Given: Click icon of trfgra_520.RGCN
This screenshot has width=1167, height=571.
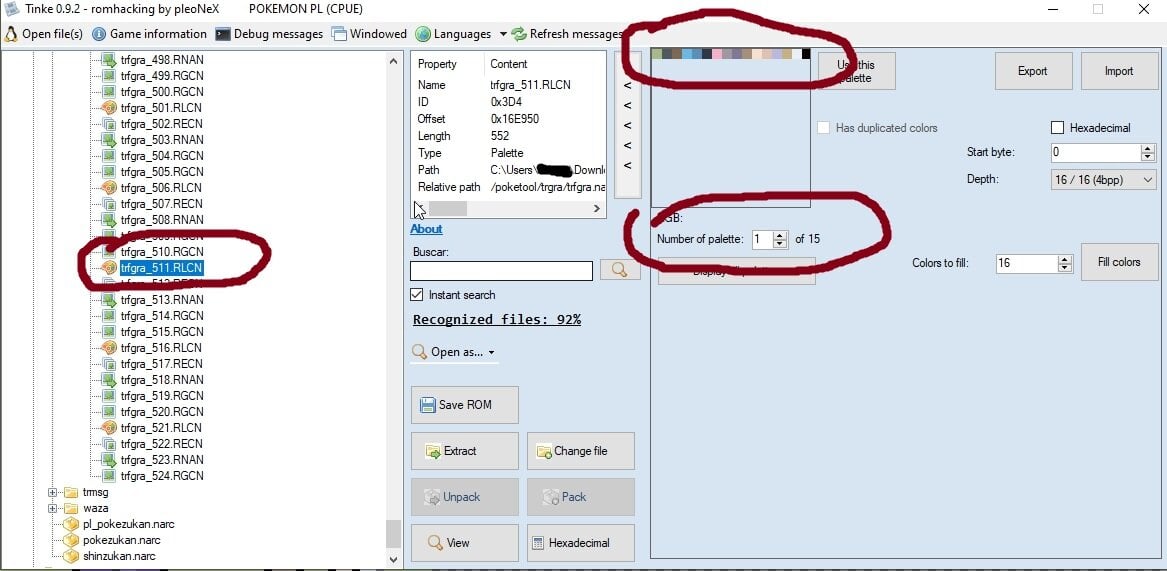Looking at the screenshot, I should [109, 412].
